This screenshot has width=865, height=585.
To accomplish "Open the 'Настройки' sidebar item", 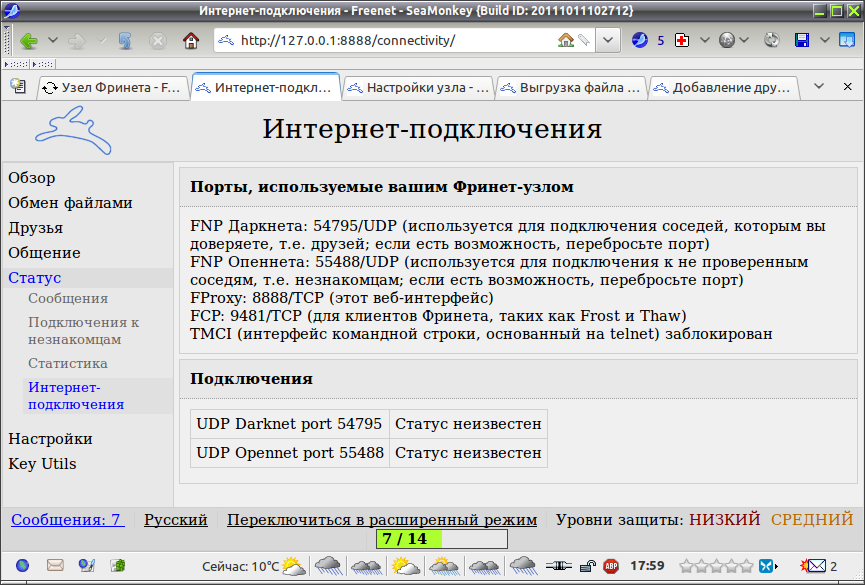I will pyautogui.click(x=50, y=439).
